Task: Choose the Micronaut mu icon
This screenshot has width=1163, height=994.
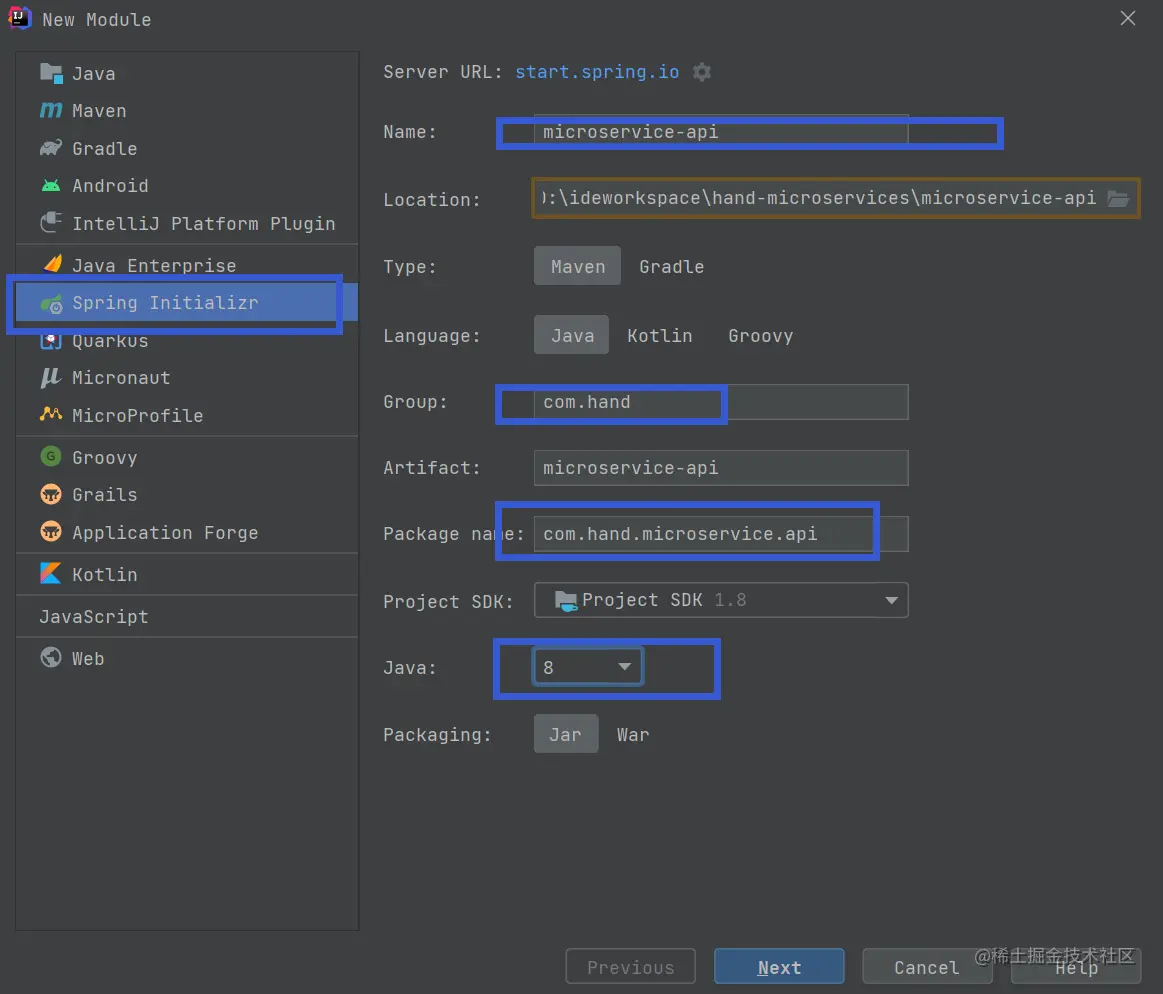Action: pyautogui.click(x=50, y=378)
